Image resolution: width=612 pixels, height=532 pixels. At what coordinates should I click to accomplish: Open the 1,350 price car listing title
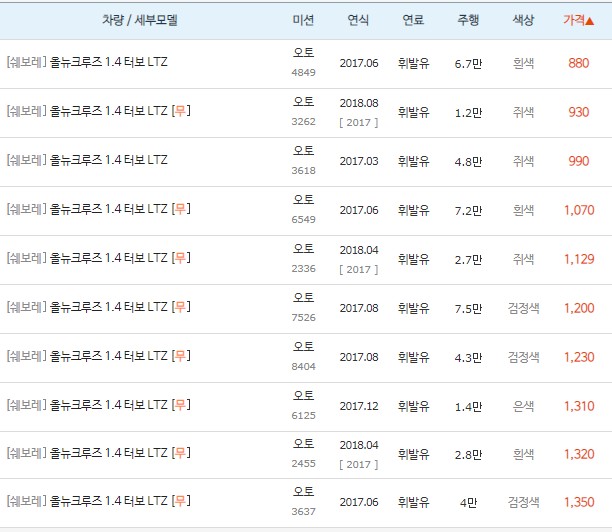[98, 501]
